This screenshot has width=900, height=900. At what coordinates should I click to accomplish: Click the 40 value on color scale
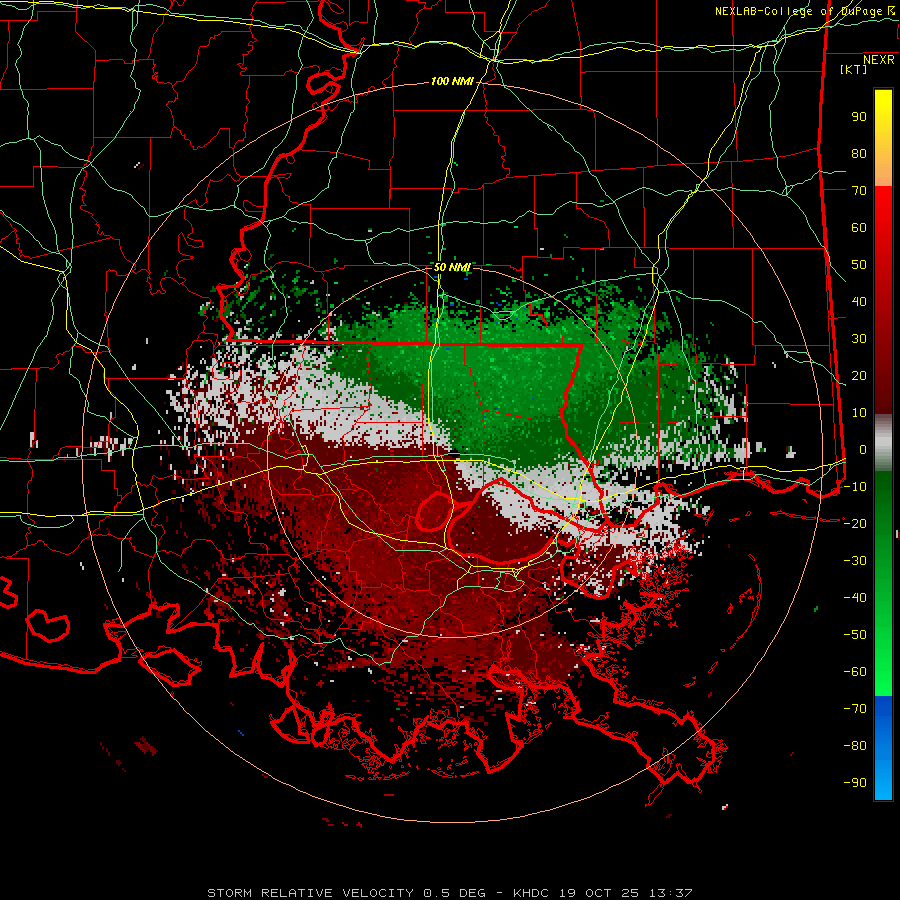coord(859,302)
